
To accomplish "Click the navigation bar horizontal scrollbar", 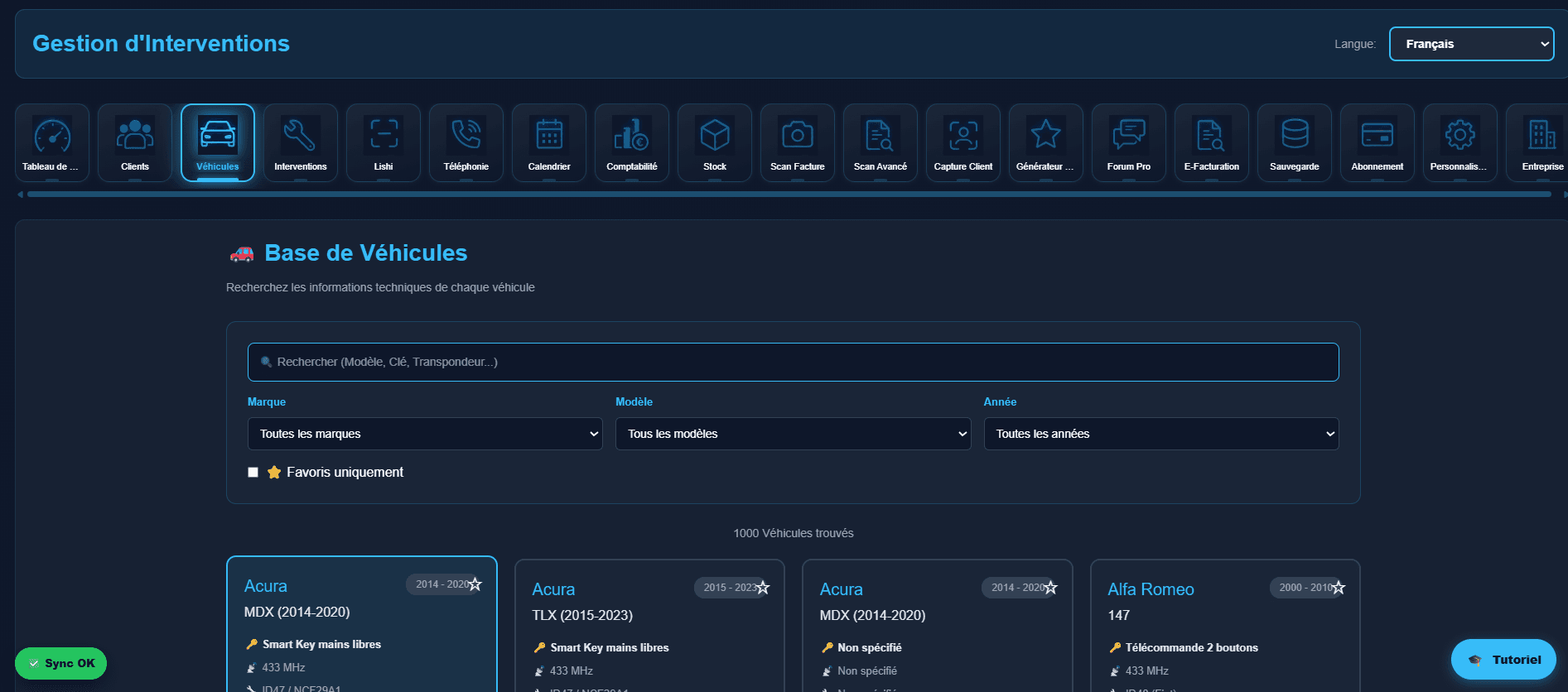I will coord(789,195).
